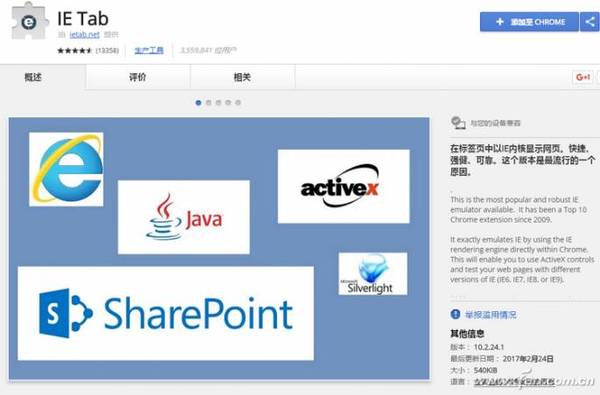The height and width of the screenshot is (395, 600).
Task: Open the languages link in the 语言 row
Action: 514,381
